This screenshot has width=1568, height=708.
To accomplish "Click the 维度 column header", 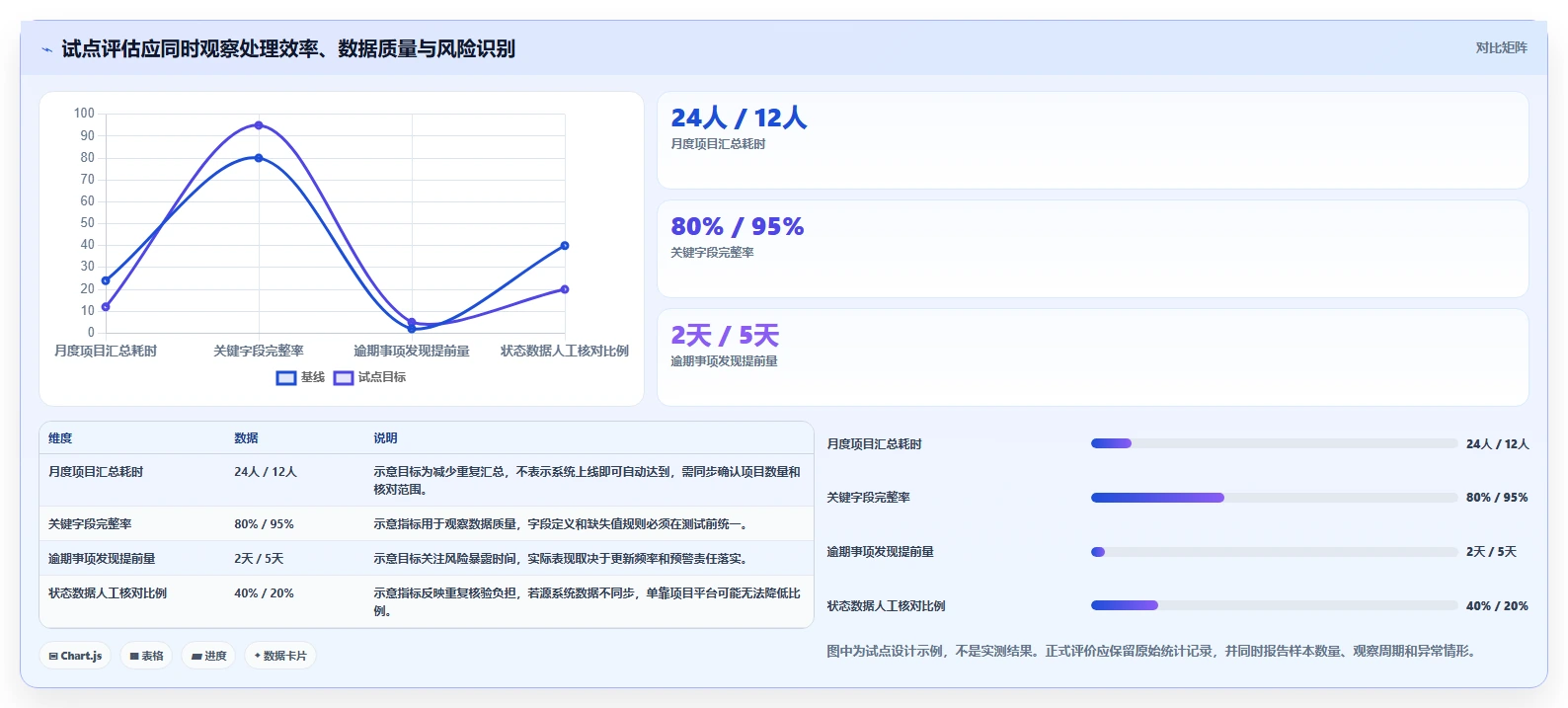I will coord(60,438).
